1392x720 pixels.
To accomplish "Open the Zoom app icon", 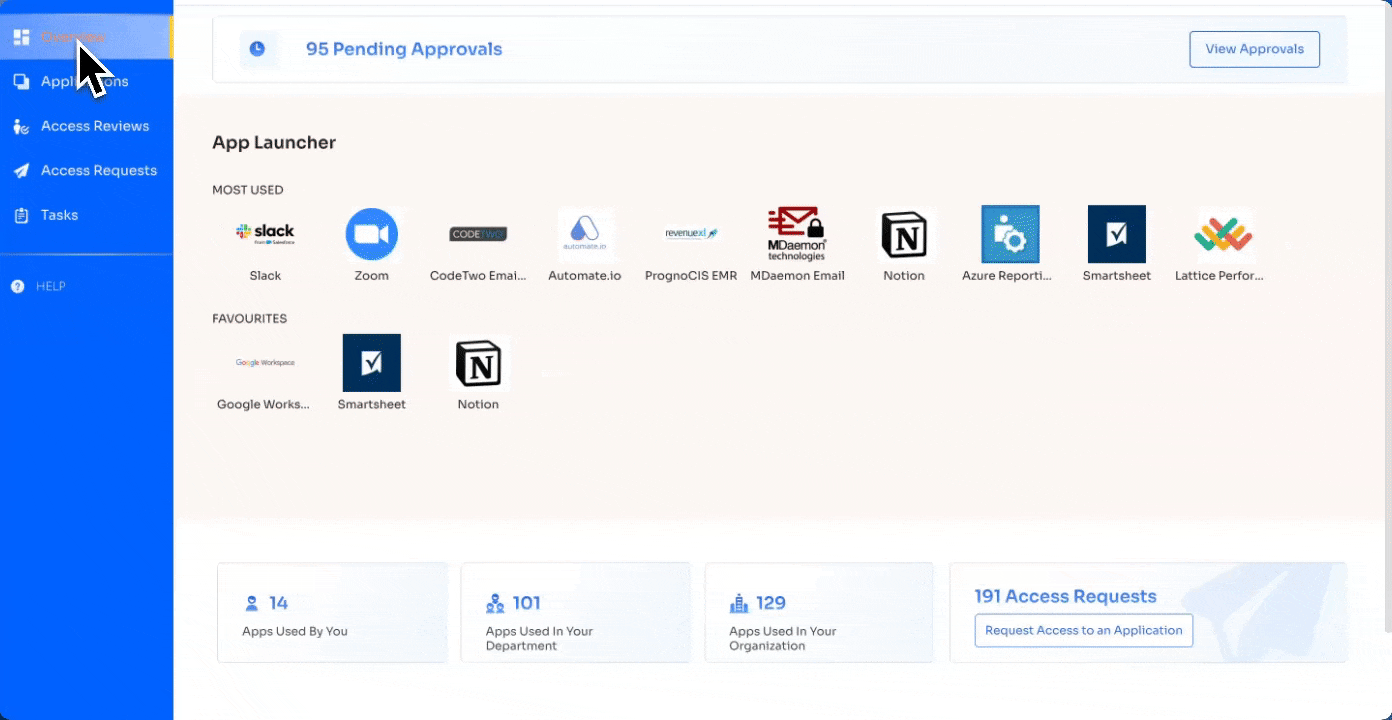I will pos(372,234).
